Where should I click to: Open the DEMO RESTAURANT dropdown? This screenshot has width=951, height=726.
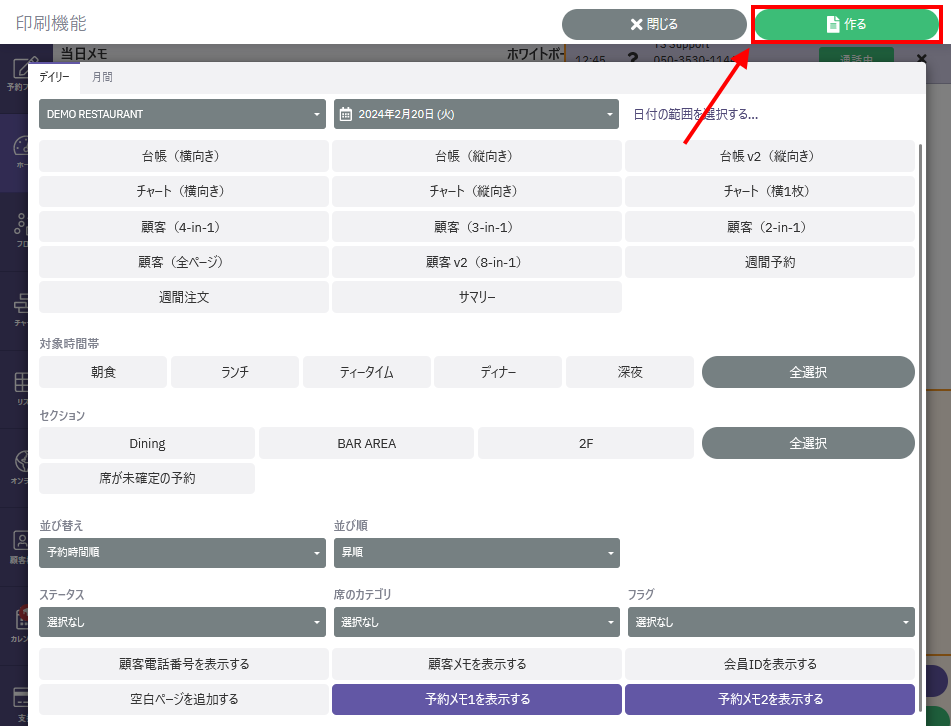182,114
